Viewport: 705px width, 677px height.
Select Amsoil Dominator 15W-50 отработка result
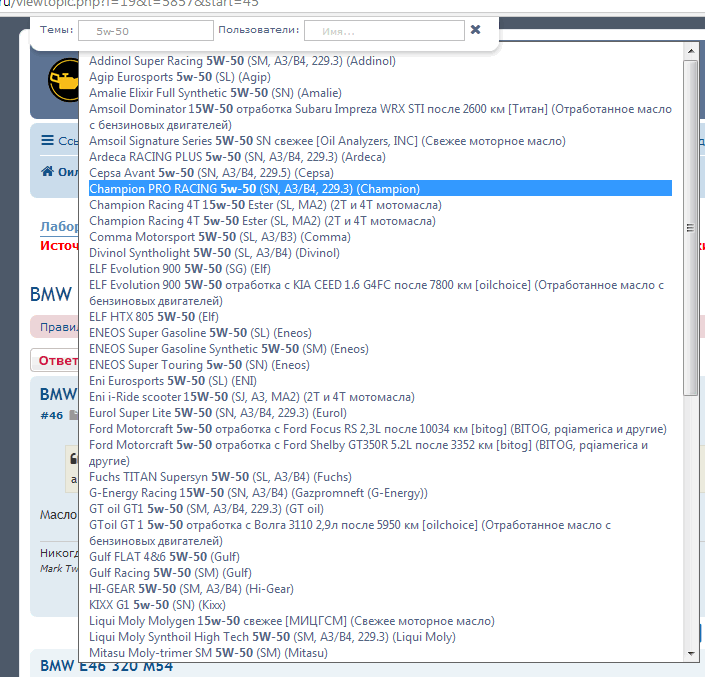click(380, 117)
